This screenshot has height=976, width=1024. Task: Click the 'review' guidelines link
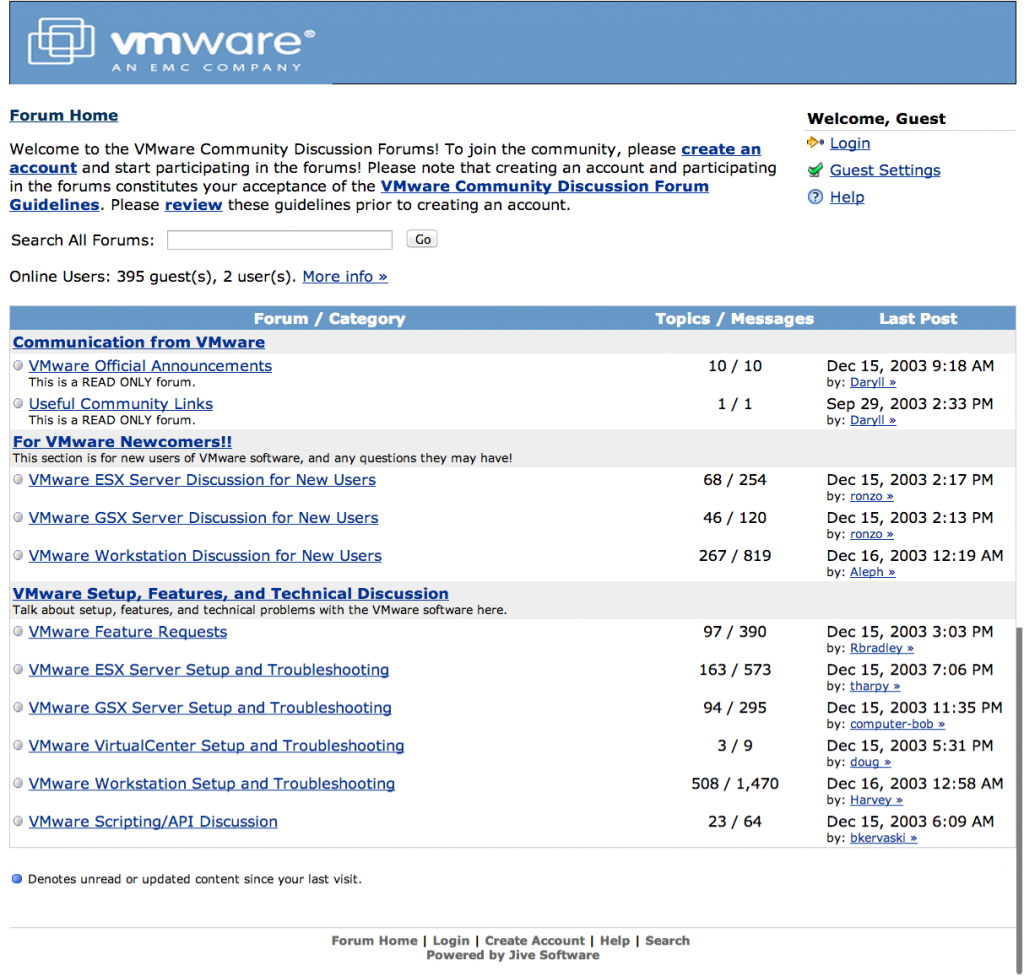193,205
